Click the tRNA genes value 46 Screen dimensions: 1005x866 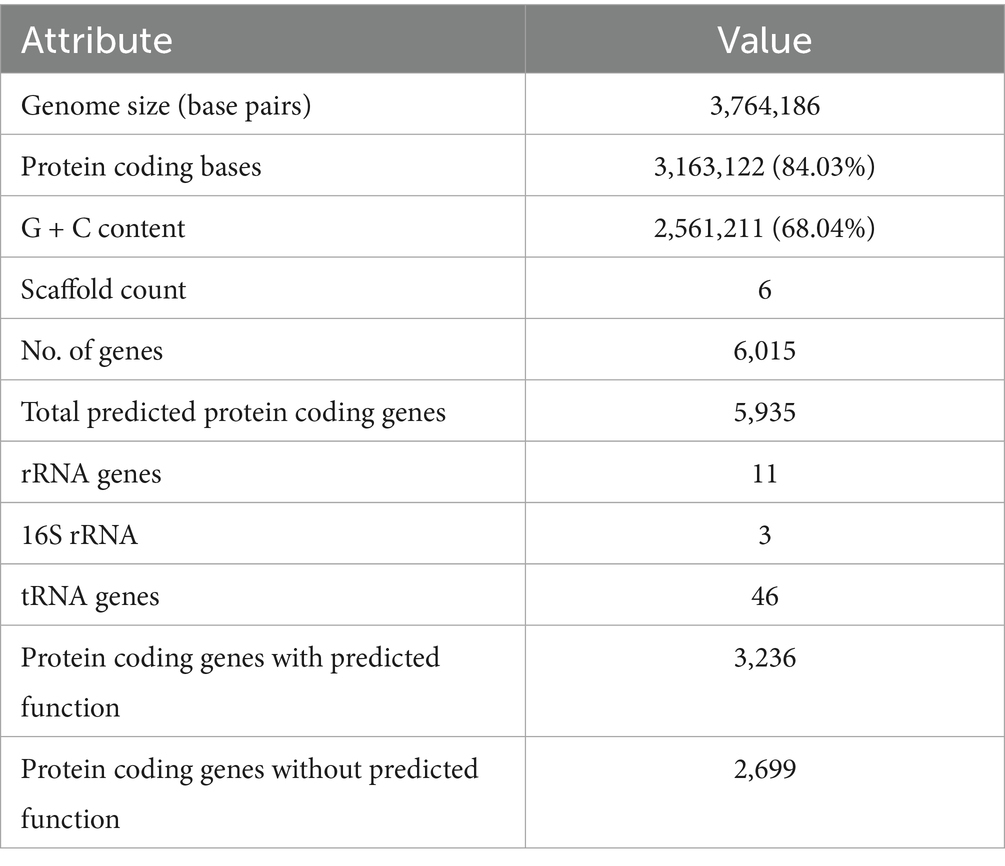click(x=764, y=596)
